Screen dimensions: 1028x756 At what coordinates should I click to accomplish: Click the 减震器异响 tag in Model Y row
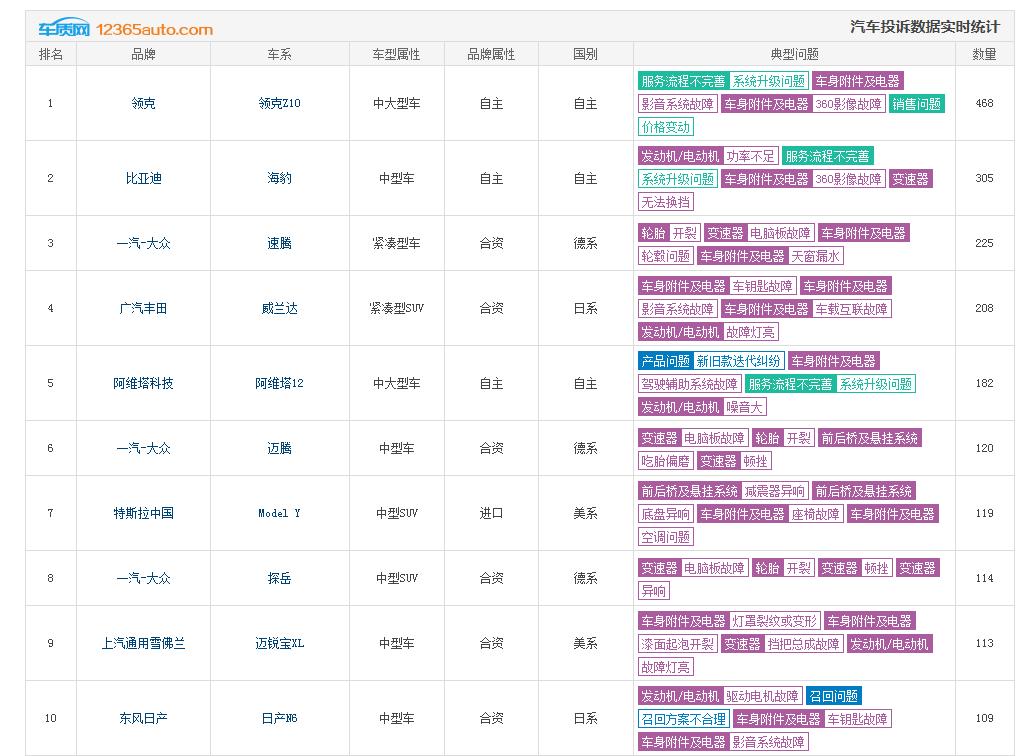[774, 491]
